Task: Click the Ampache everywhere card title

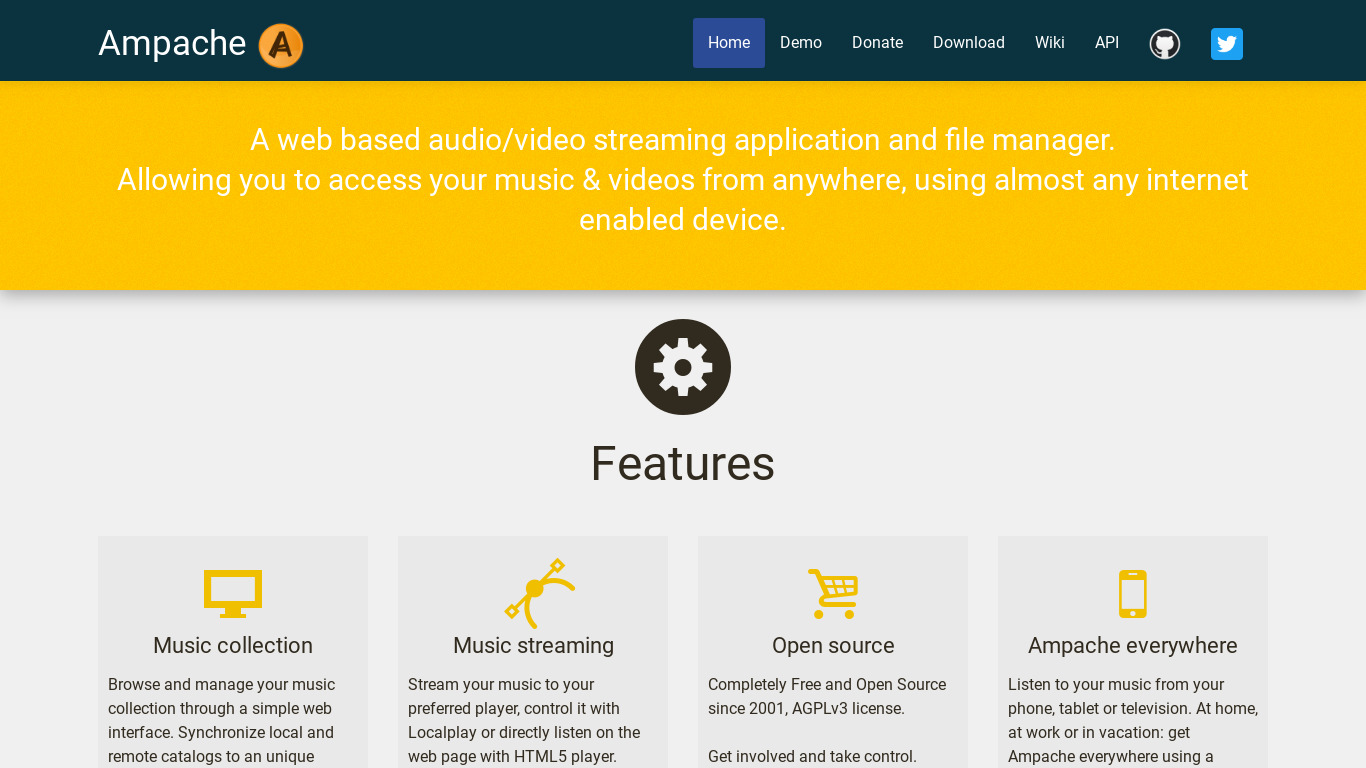Action: click(x=1133, y=645)
